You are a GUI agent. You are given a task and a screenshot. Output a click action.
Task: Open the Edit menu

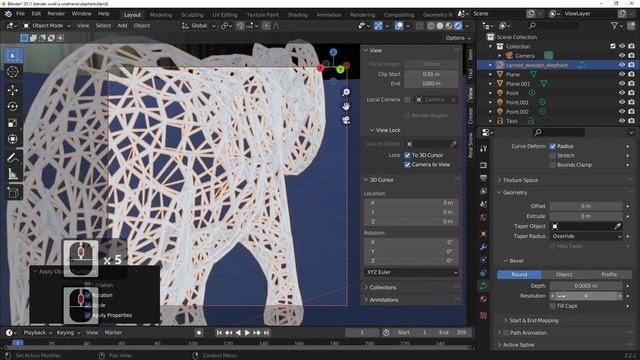pyautogui.click(x=36, y=13)
